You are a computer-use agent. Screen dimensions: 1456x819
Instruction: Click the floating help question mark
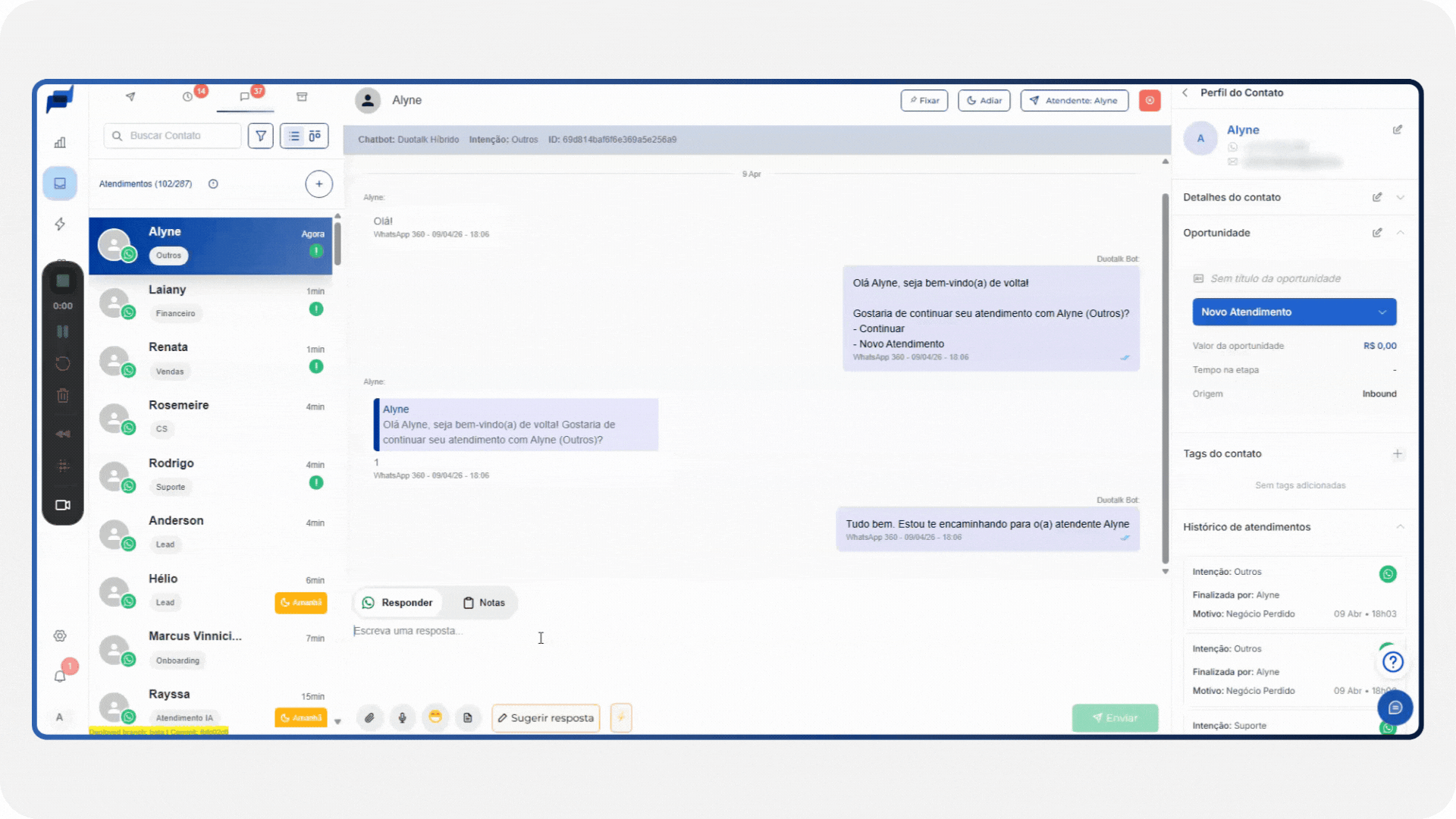point(1392,662)
